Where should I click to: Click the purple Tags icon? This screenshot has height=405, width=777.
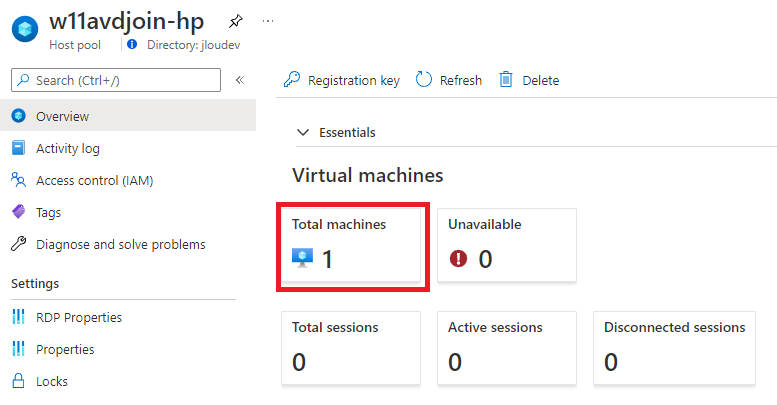pos(18,212)
